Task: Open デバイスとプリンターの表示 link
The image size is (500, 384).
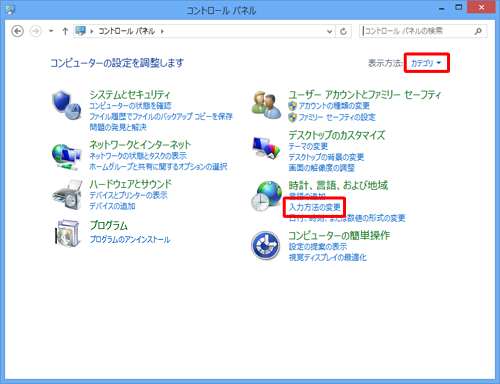Action: coord(128,195)
